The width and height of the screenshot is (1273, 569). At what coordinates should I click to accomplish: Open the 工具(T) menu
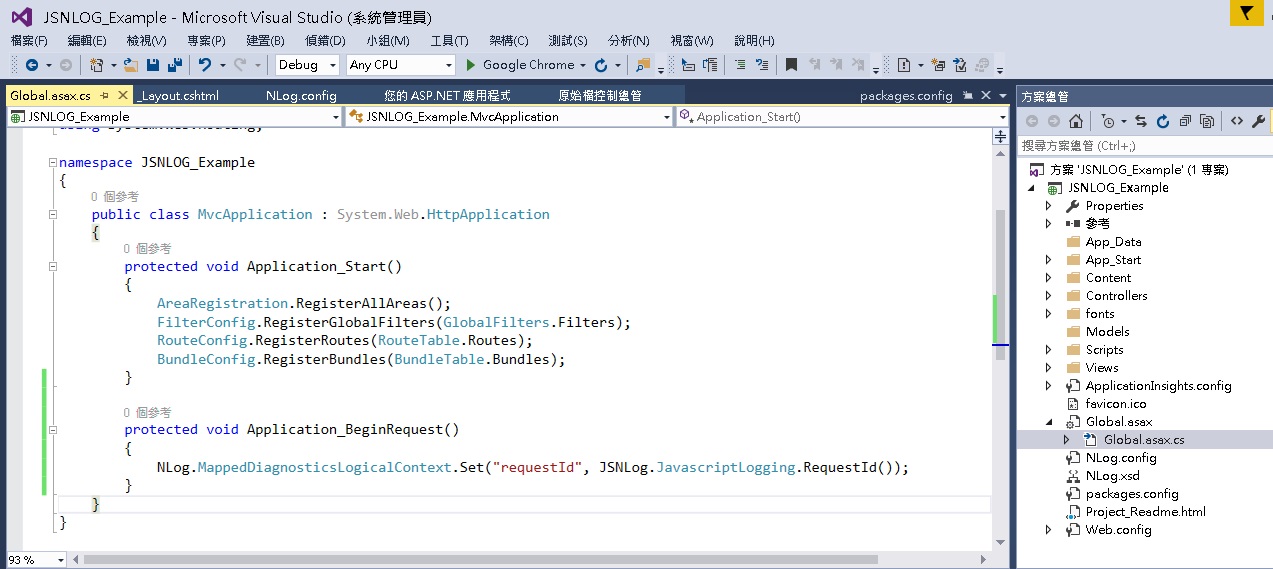tap(449, 41)
